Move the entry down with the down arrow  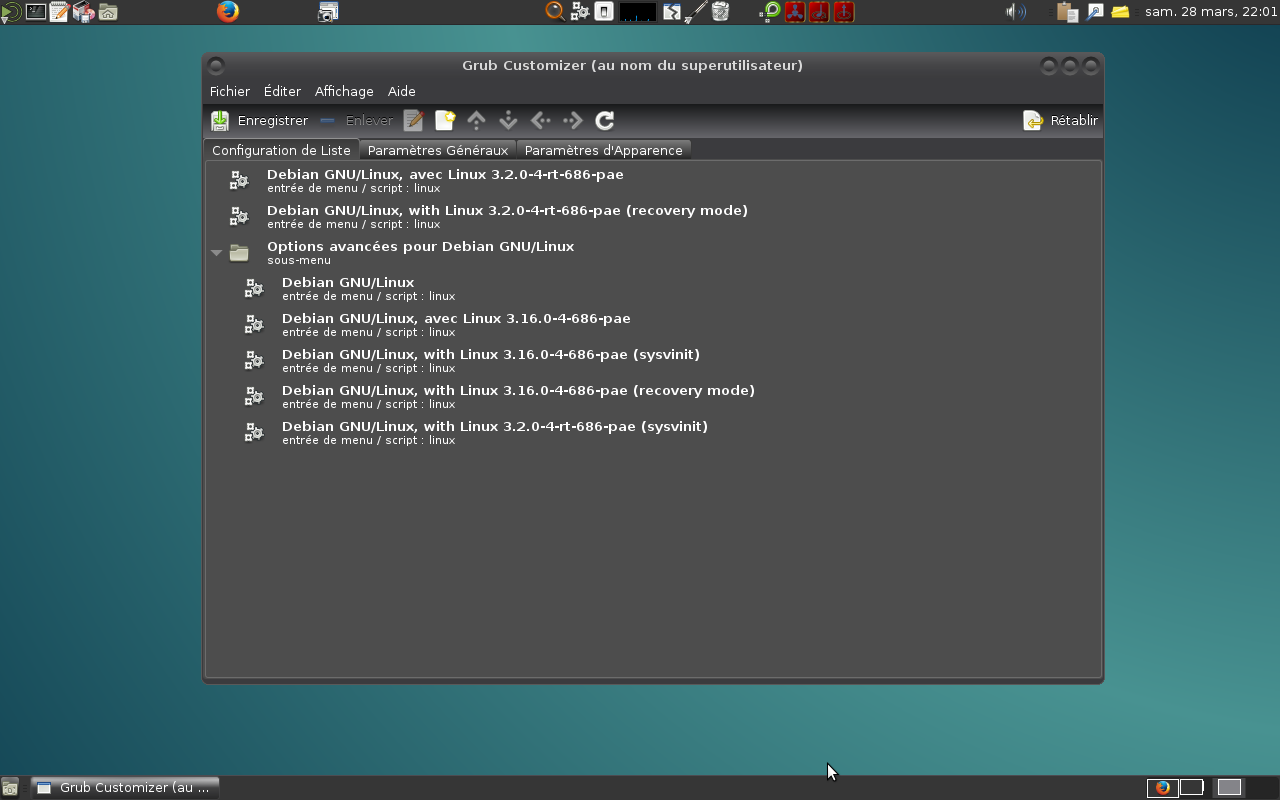pos(508,120)
